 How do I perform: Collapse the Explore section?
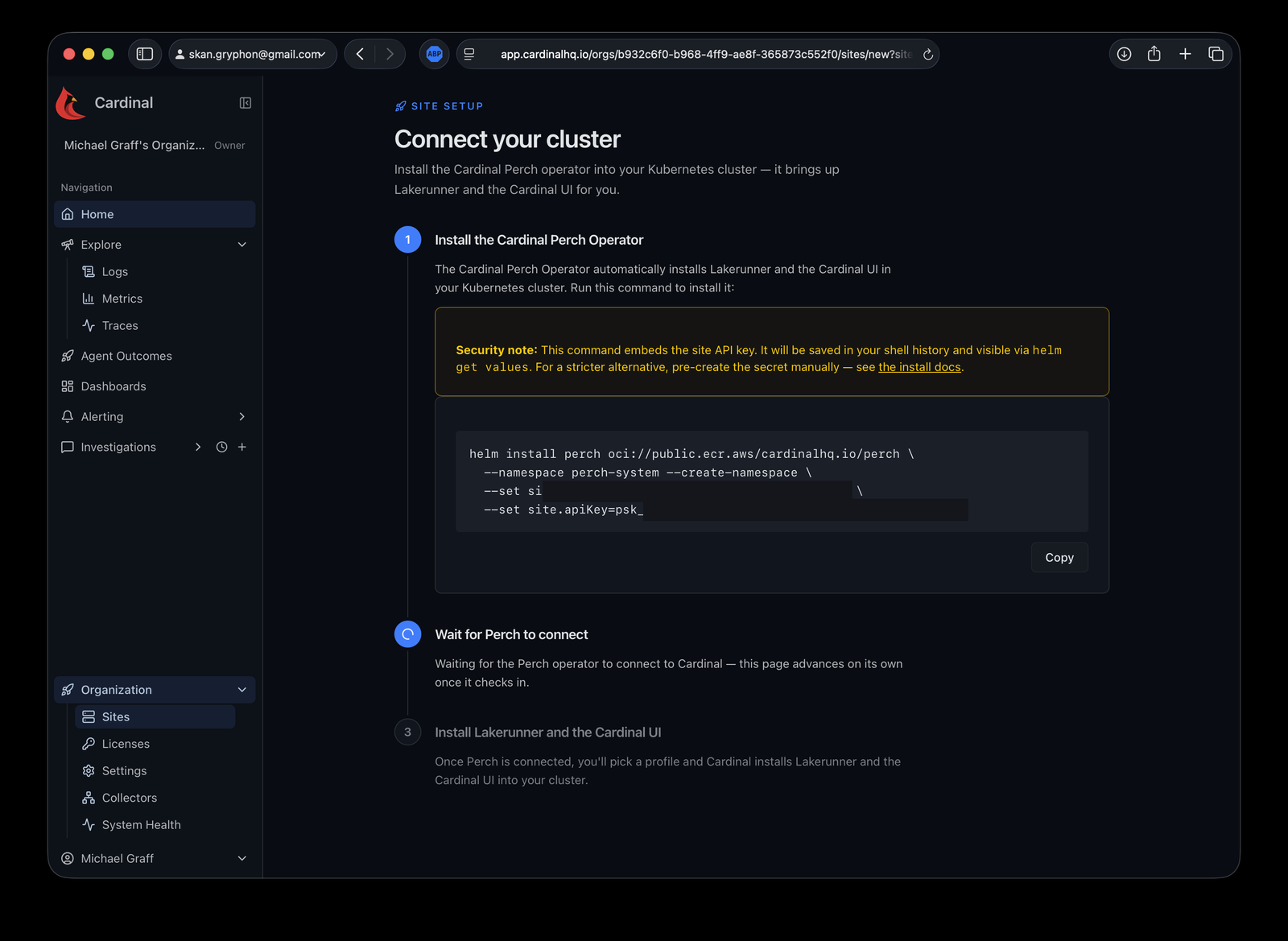[242, 245]
